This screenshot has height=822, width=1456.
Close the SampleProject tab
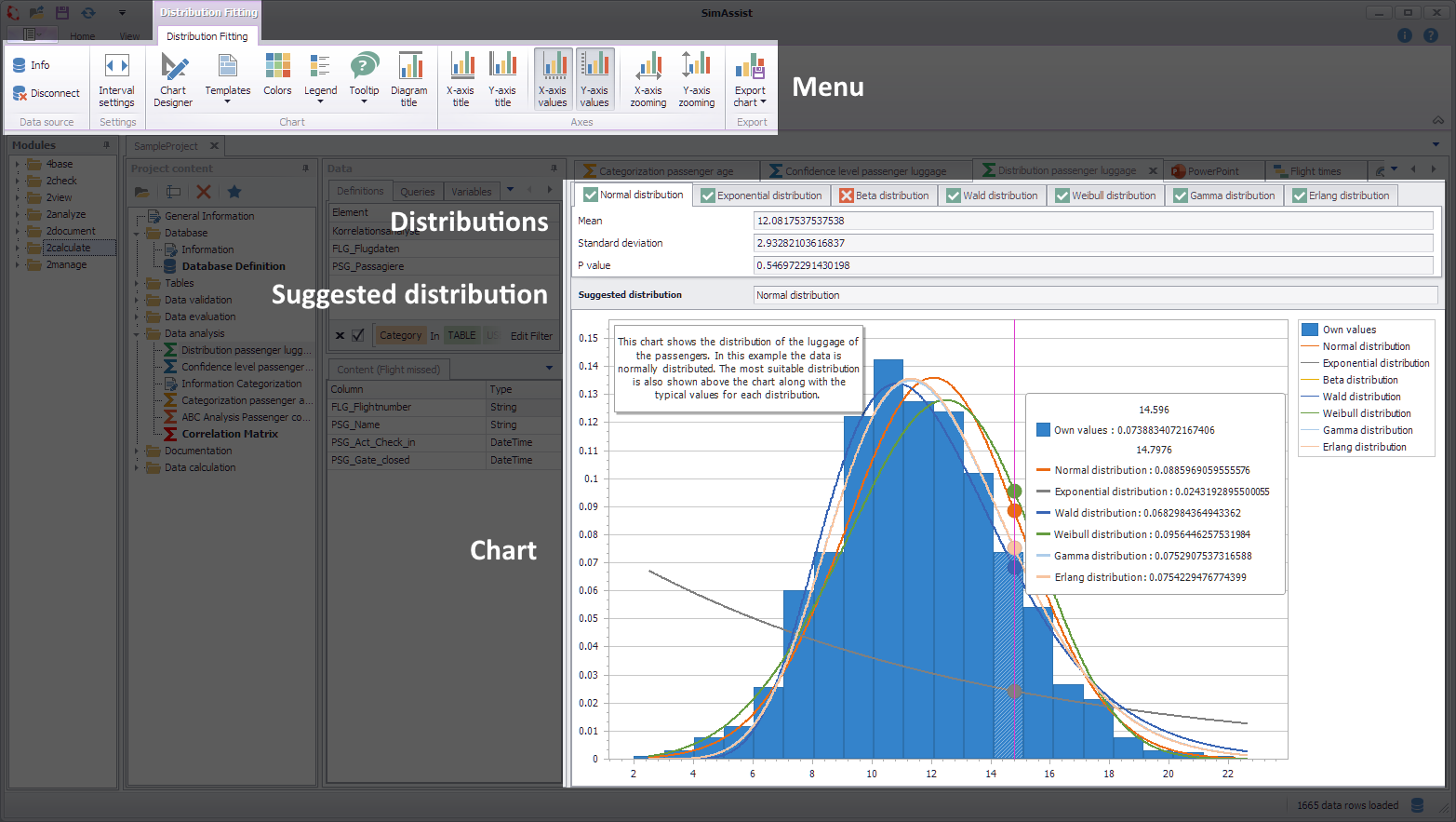pos(214,146)
